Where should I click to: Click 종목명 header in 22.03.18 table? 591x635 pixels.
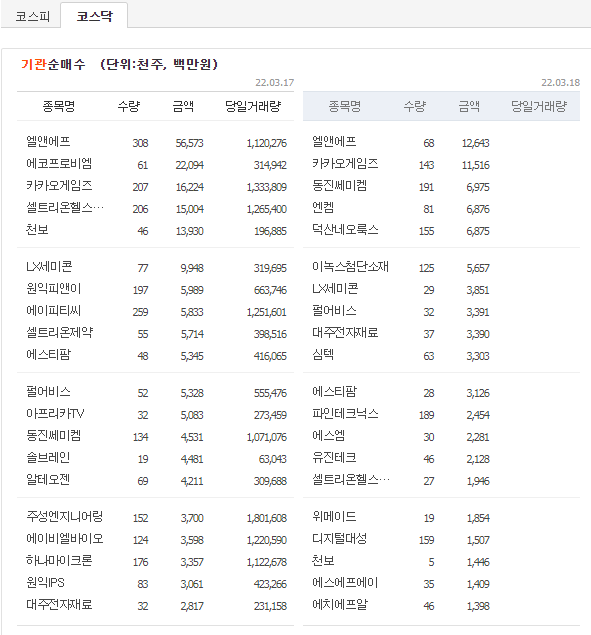pyautogui.click(x=345, y=107)
